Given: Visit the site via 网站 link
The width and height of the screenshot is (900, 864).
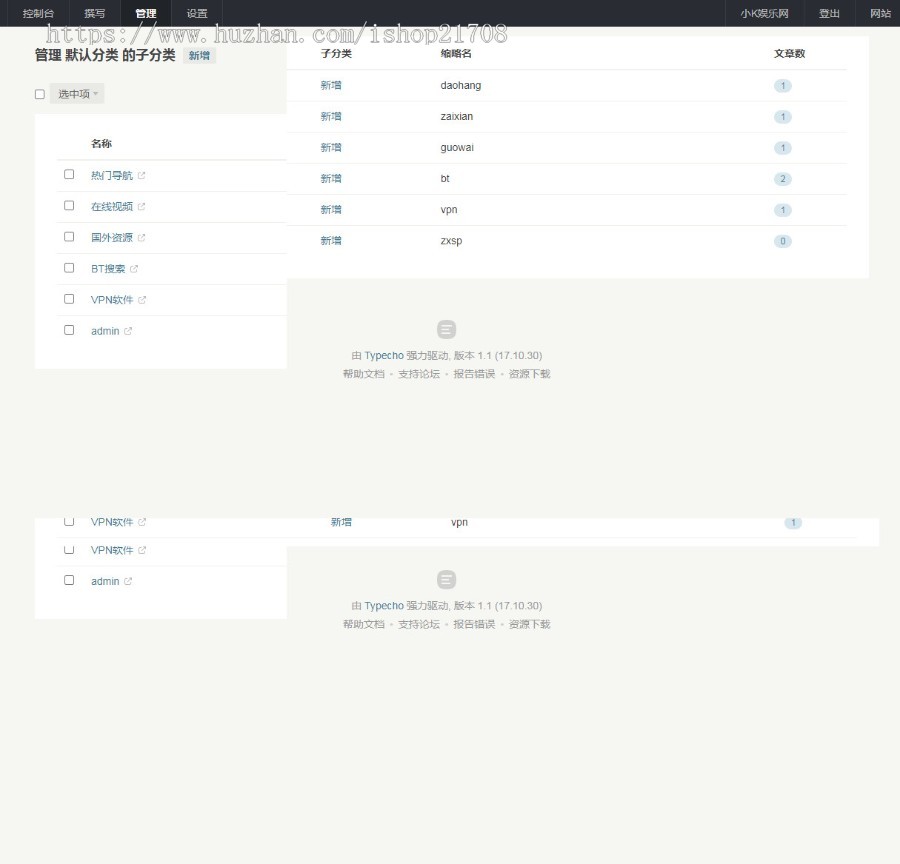Looking at the screenshot, I should click(x=880, y=13).
